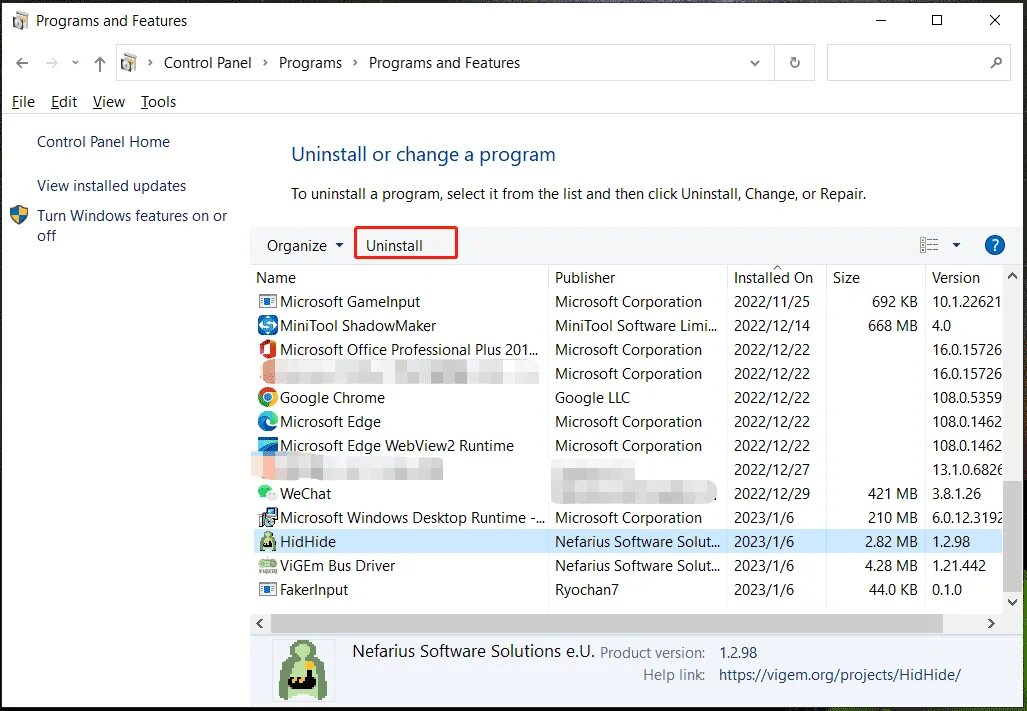The width and height of the screenshot is (1027, 711).
Task: Select the WeChat entry name
Action: click(x=305, y=494)
